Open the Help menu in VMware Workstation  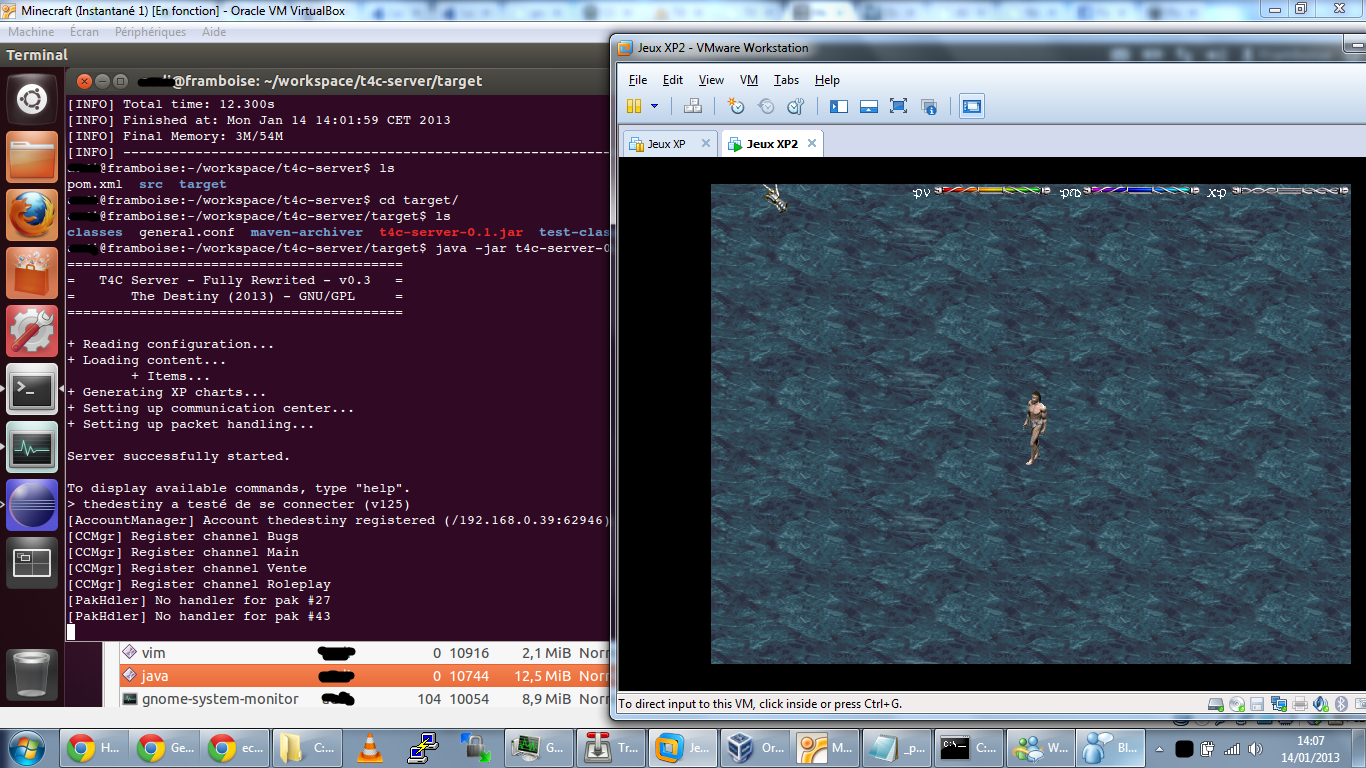[x=827, y=80]
